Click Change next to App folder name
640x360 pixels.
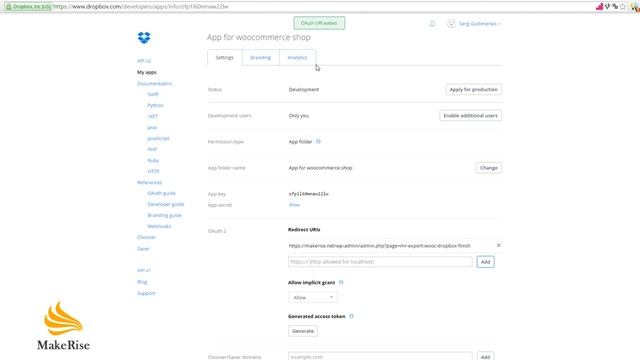(489, 168)
